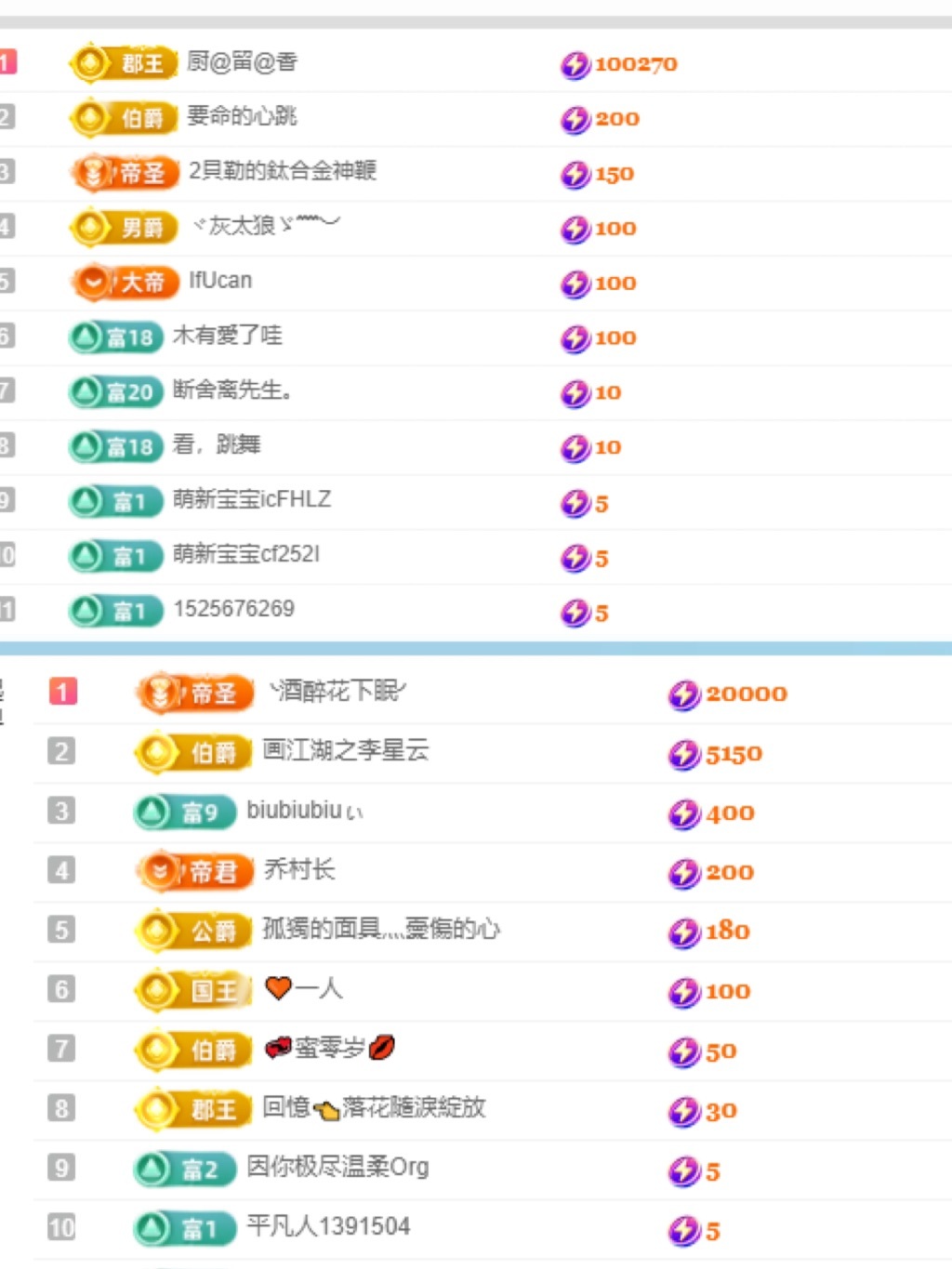The width and height of the screenshot is (952, 1269).
Task: Open the profile of 画江湖之李星云
Action: point(344,752)
